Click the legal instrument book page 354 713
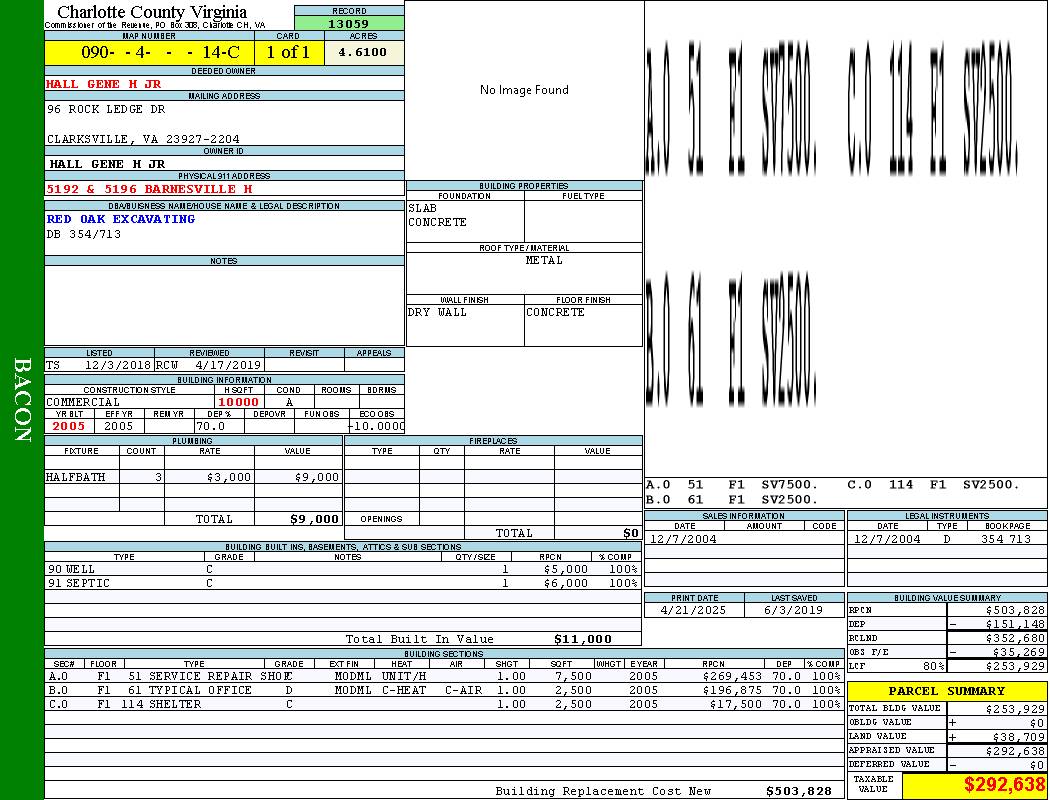Image resolution: width=1050 pixels, height=800 pixels. (1005, 539)
